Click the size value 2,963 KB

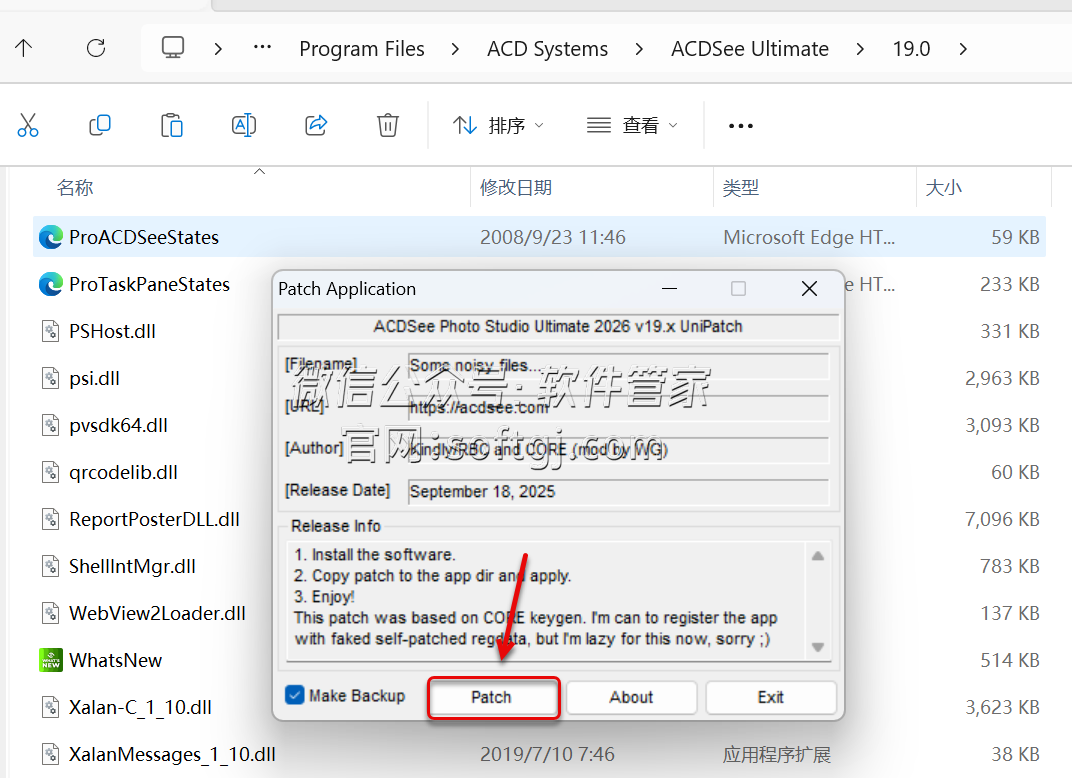(x=1002, y=378)
